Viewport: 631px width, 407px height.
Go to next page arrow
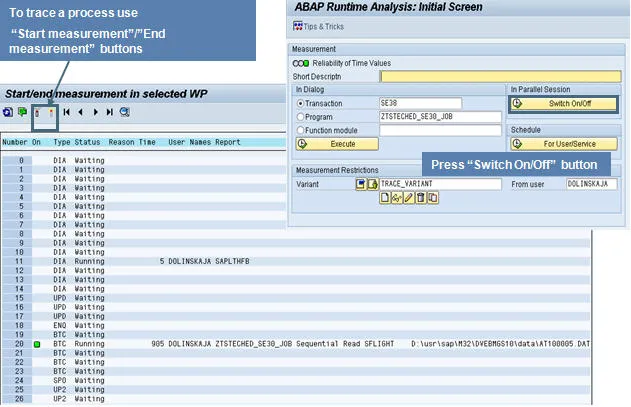(x=94, y=112)
